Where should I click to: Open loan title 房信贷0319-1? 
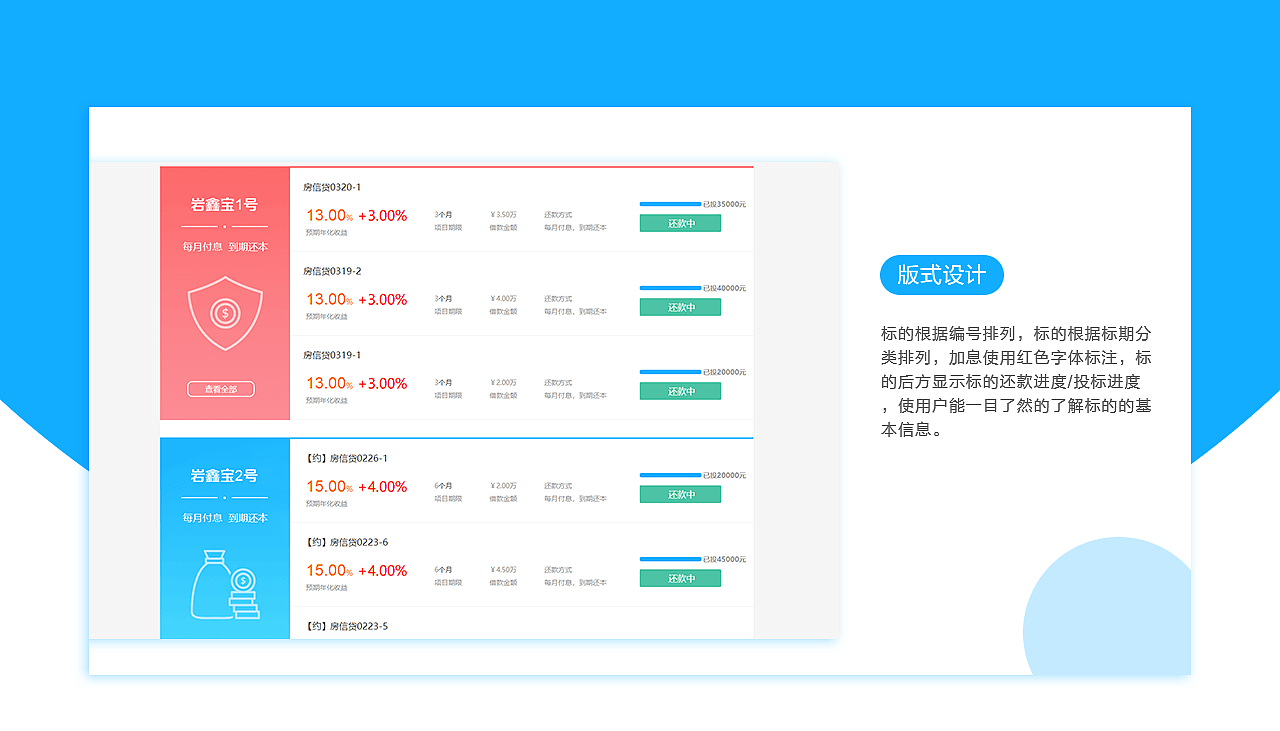click(x=332, y=355)
